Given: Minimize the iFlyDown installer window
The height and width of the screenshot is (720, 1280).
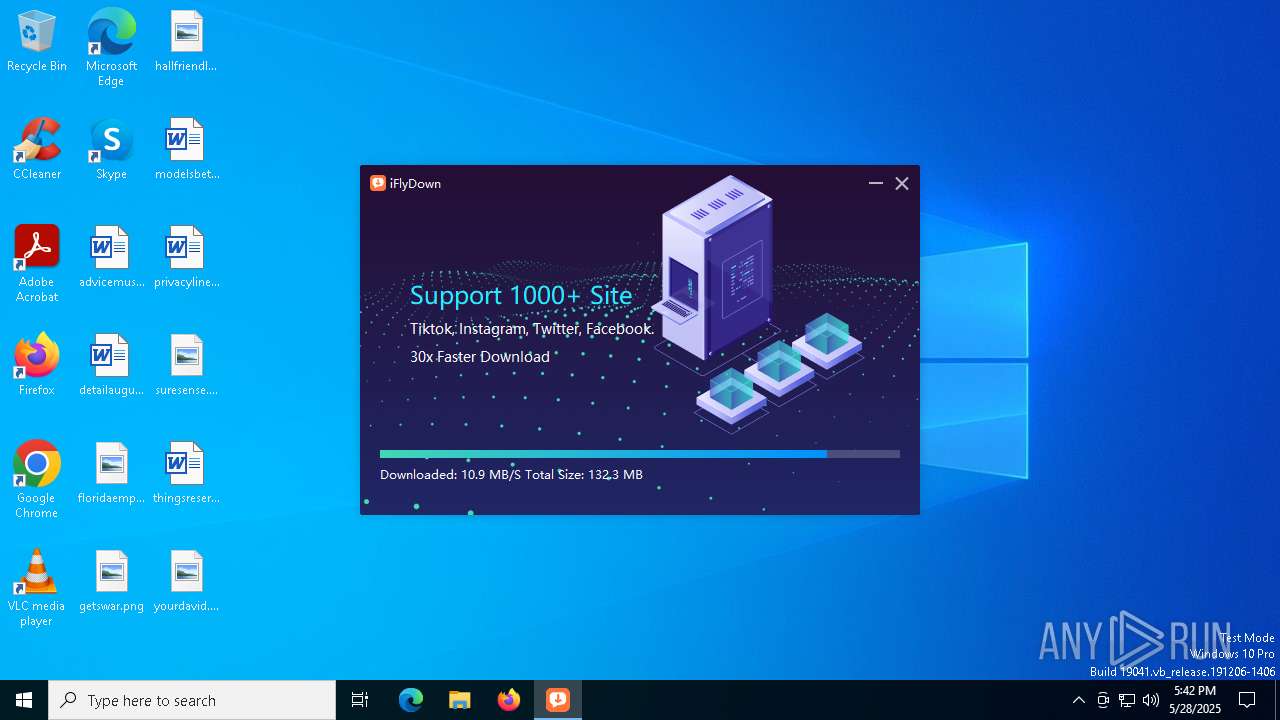Looking at the screenshot, I should (x=876, y=183).
